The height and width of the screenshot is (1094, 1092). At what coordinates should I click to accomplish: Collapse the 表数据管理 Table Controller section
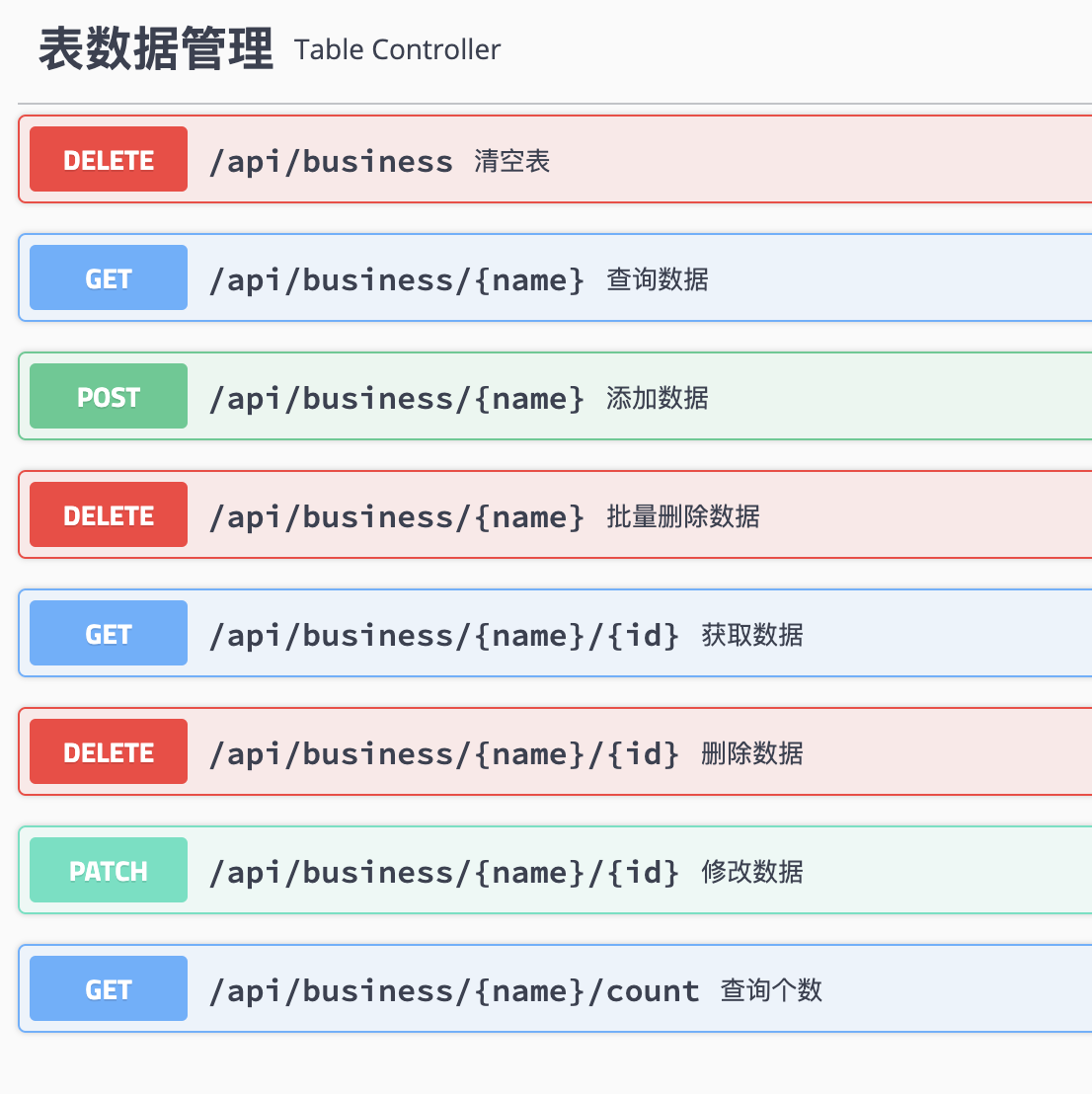[155, 49]
